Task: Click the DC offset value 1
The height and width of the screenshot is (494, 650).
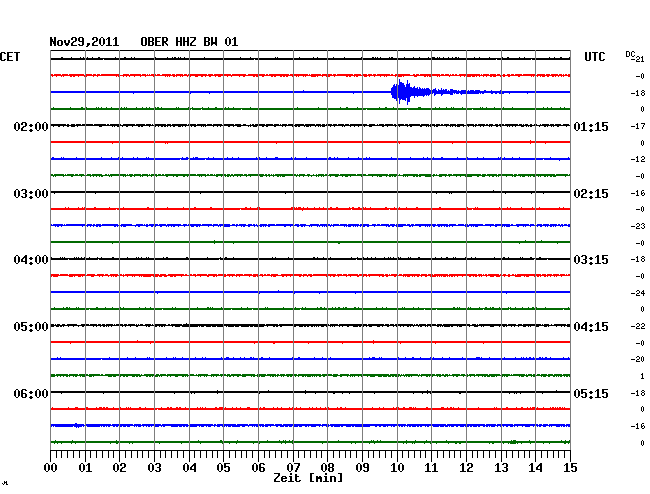Action: click(x=642, y=376)
